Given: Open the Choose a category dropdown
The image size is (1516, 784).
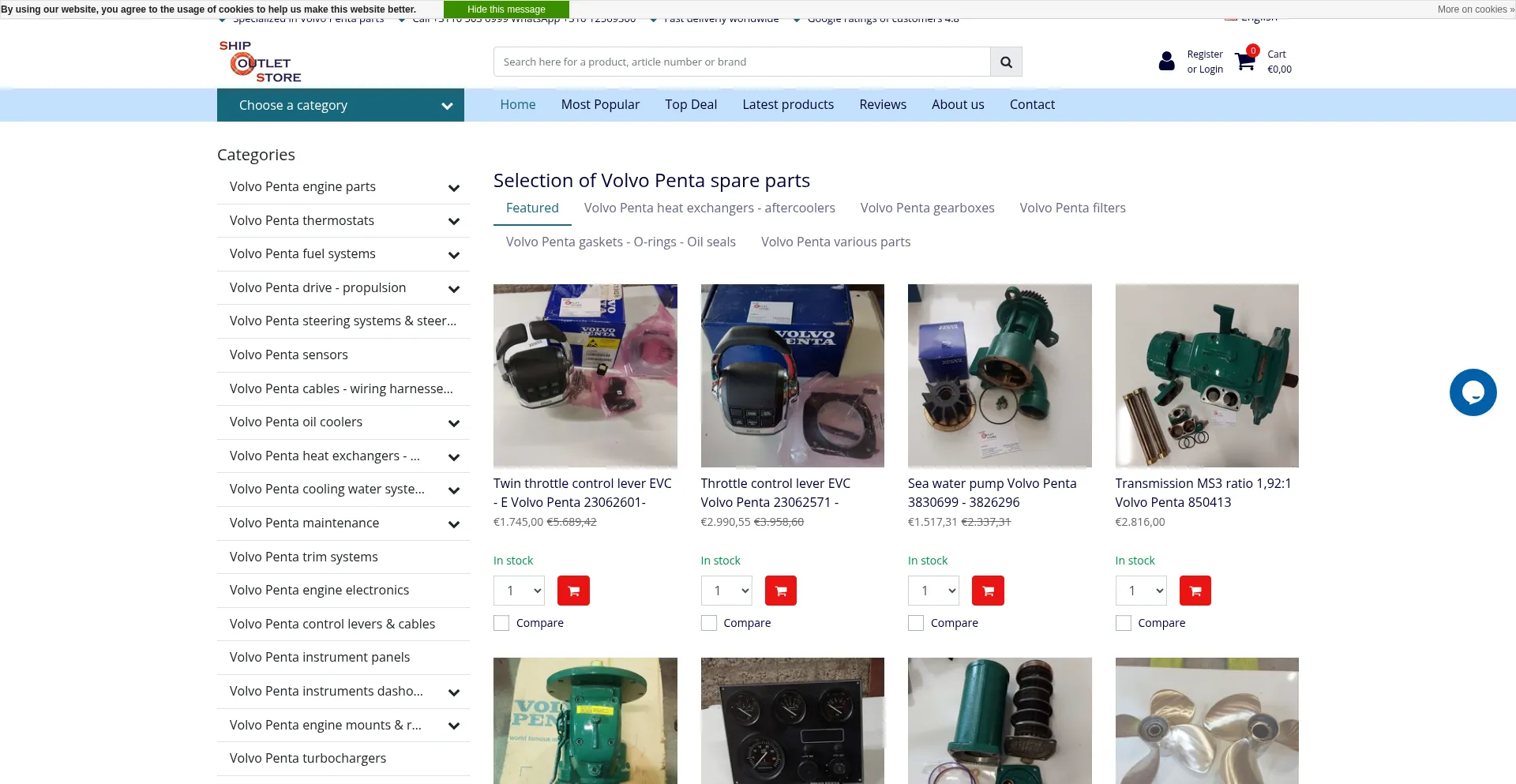Looking at the screenshot, I should click(340, 105).
